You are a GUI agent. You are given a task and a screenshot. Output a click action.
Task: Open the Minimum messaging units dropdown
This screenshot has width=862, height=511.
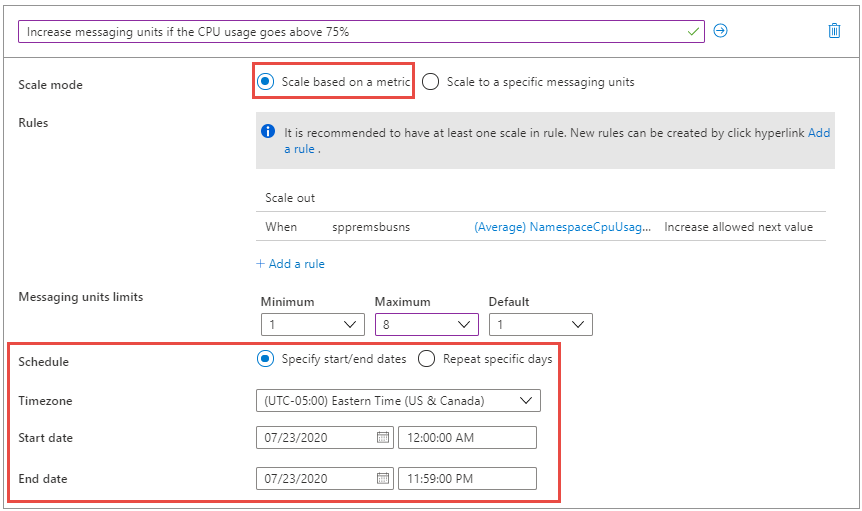pyautogui.click(x=312, y=324)
